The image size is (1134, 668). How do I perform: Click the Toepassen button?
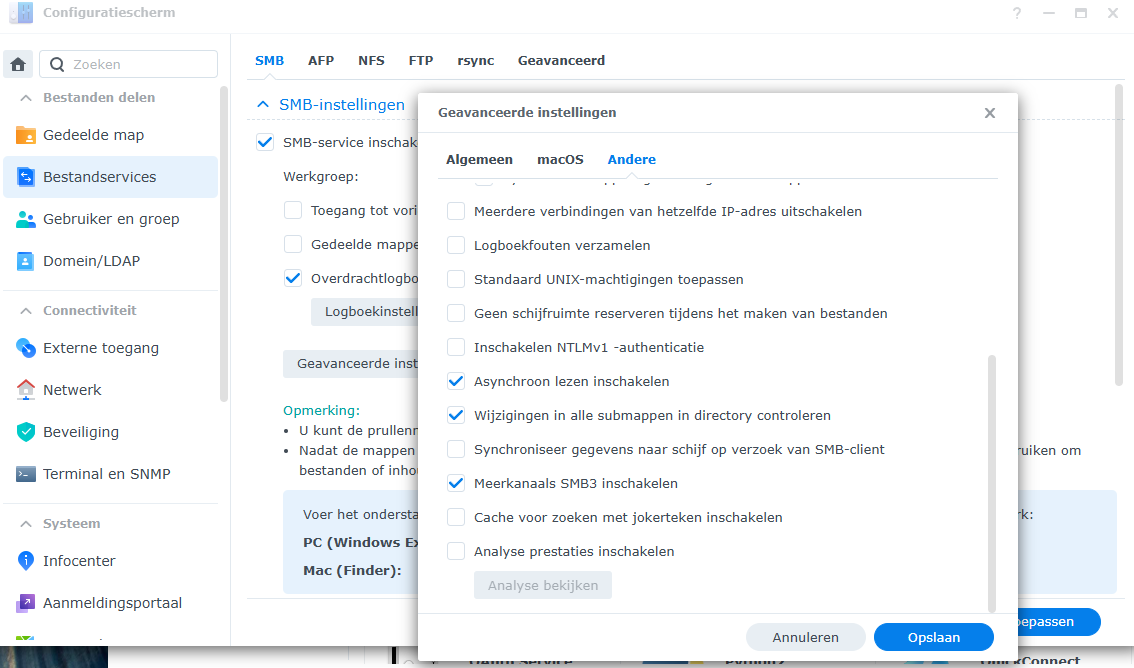[x=1059, y=622]
